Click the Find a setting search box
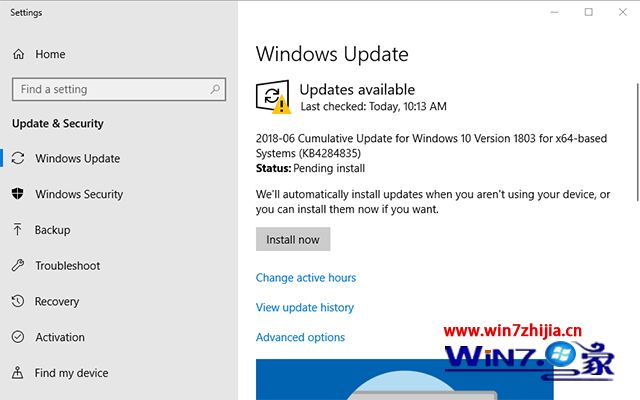This screenshot has height=400, width=640. [119, 89]
